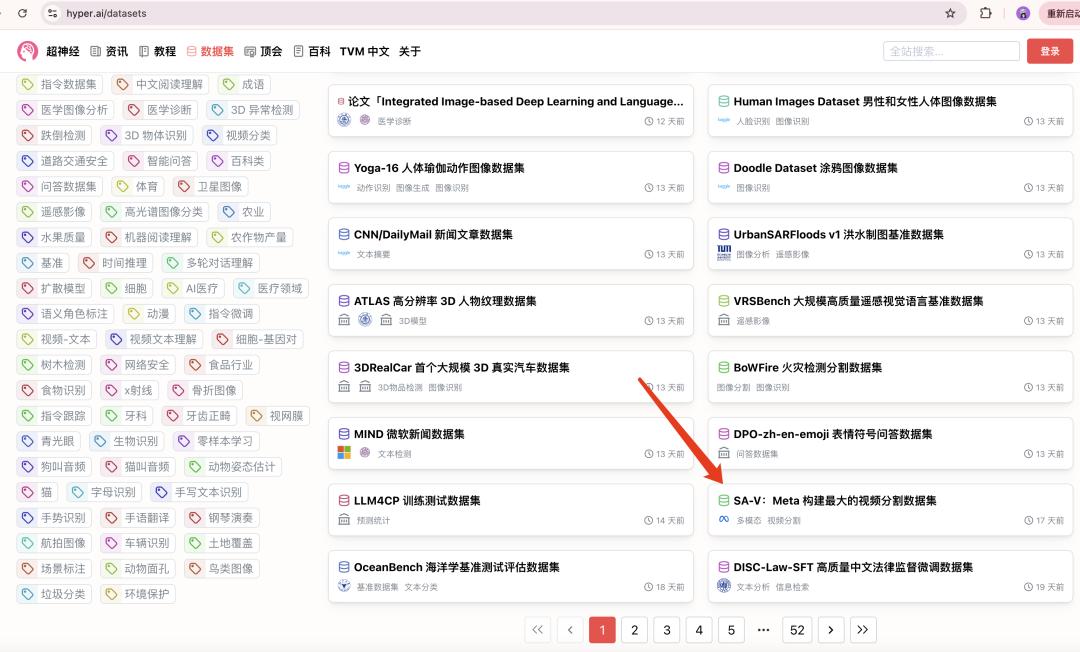
Task: Open TVM 中文 in top navigation
Action: click(x=364, y=51)
